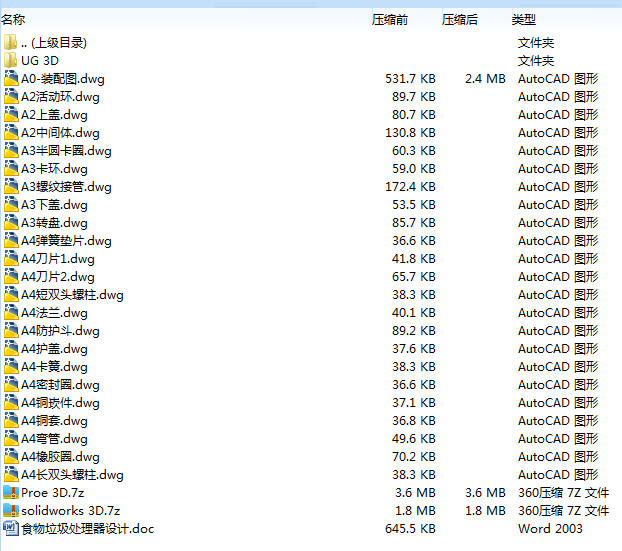Go up via .. (上级目录) text
The image size is (622, 551).
point(54,42)
